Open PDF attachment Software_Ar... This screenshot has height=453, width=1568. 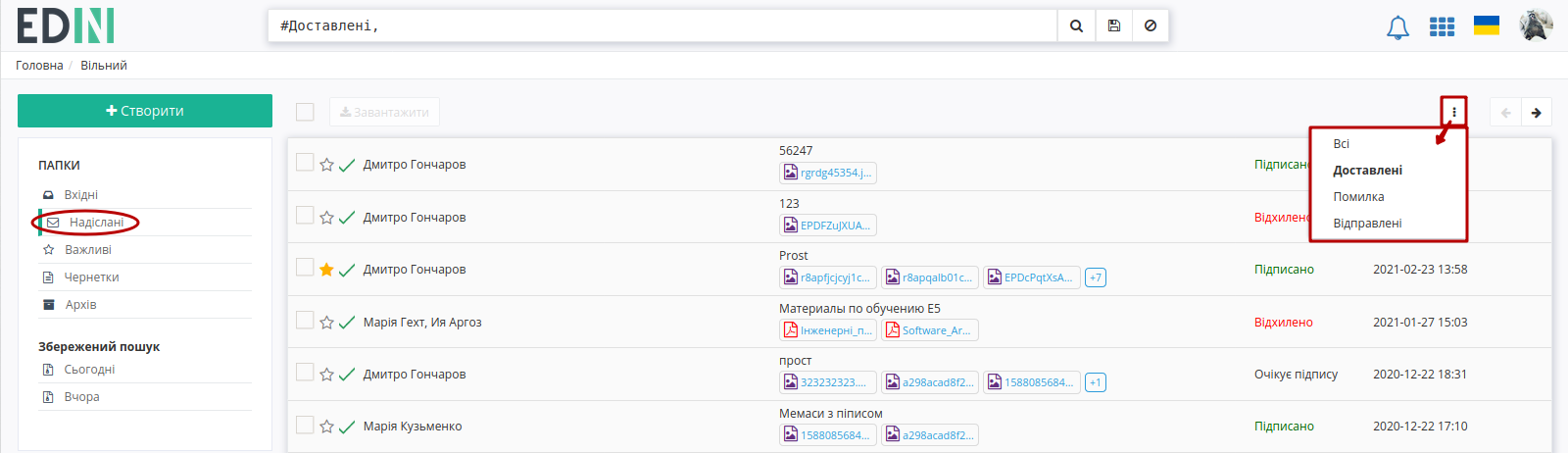coord(930,330)
